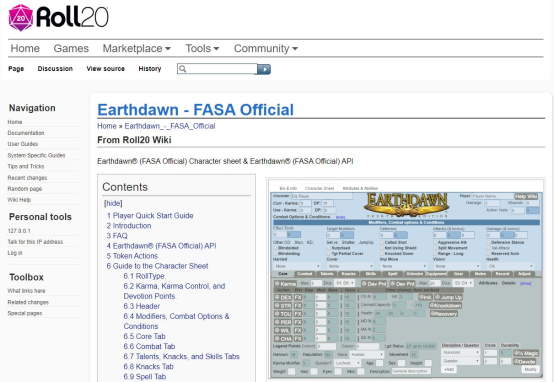Open Special pages in Toolbox
The height and width of the screenshot is (382, 554).
coord(25,313)
